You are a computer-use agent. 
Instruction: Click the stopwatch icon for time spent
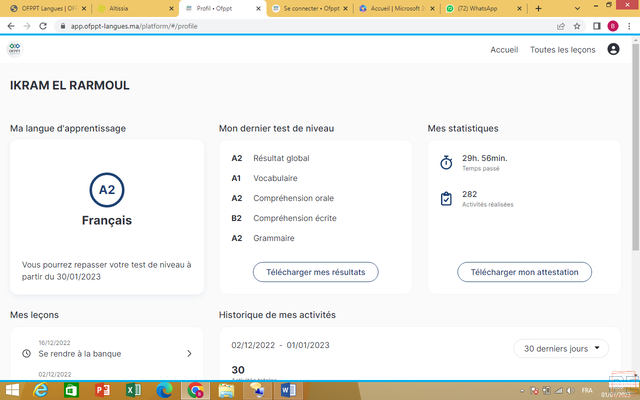446,162
